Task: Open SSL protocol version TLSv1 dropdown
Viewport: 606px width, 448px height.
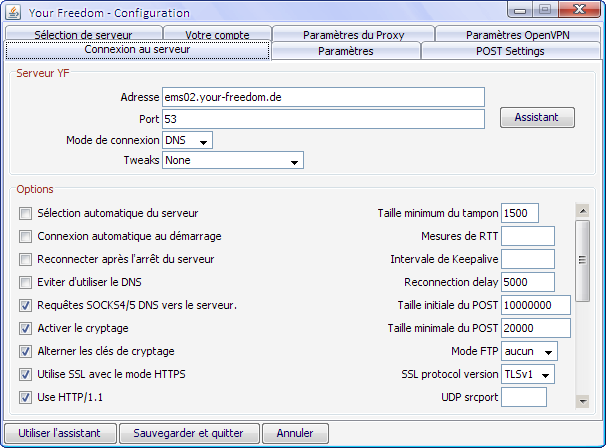Action: (528, 374)
